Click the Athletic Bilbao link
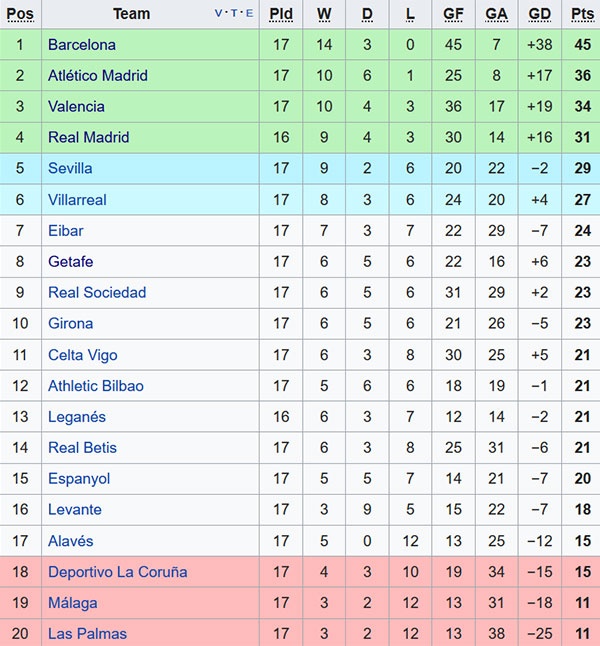This screenshot has height=646, width=600. [95, 386]
